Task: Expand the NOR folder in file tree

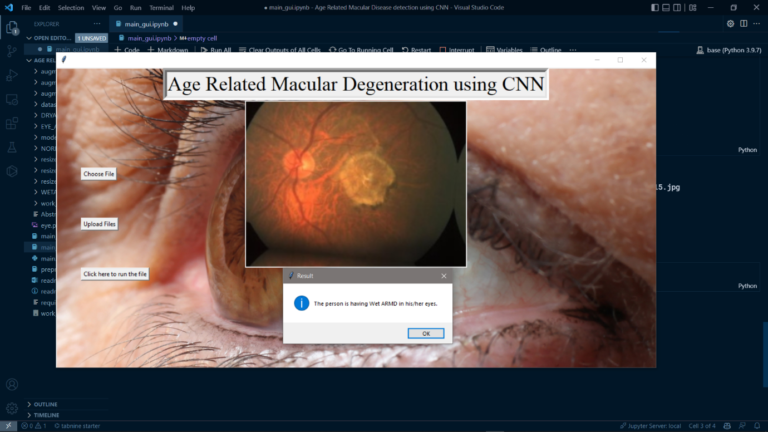Action: pos(45,148)
